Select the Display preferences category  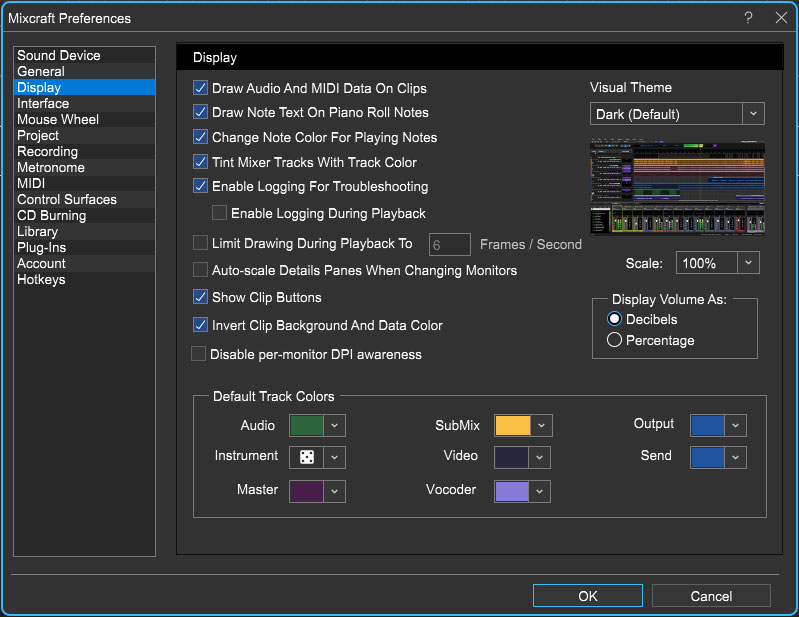pyautogui.click(x=84, y=87)
